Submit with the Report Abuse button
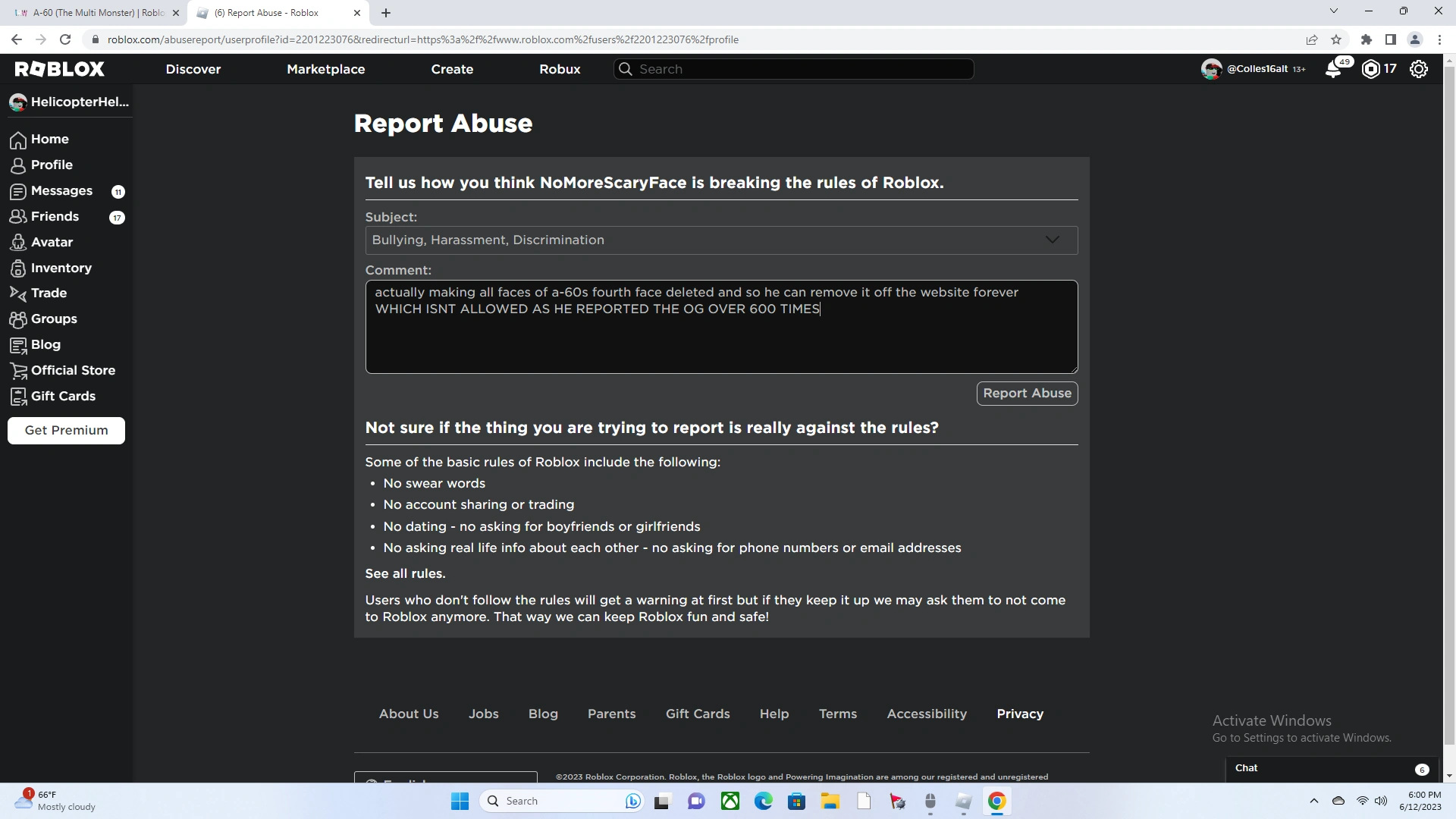The height and width of the screenshot is (819, 1456). pyautogui.click(x=1027, y=394)
